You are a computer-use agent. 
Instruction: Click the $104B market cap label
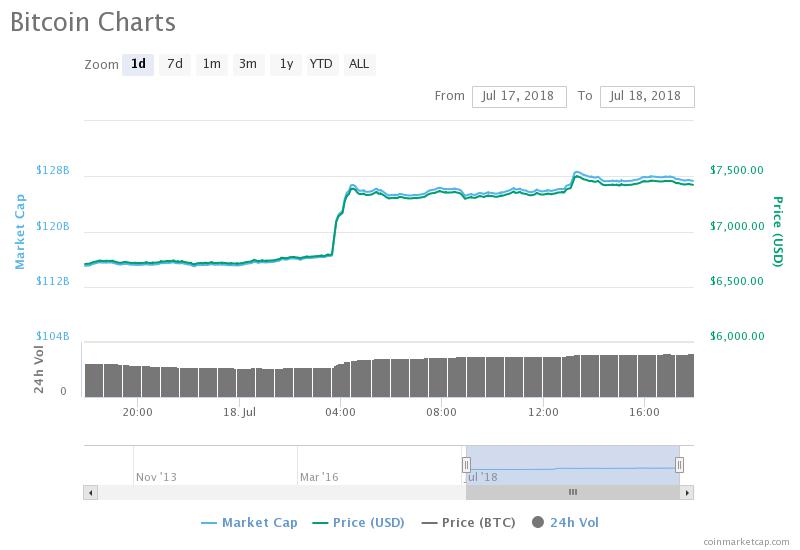click(x=53, y=336)
